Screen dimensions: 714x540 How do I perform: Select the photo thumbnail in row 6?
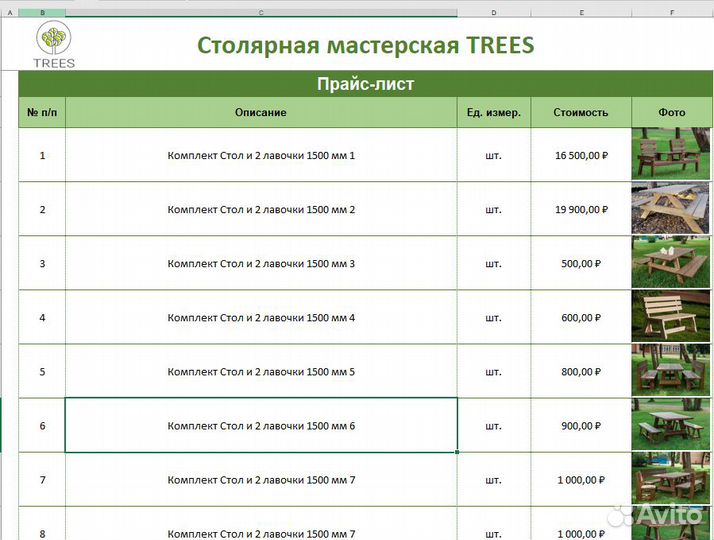[x=671, y=425]
